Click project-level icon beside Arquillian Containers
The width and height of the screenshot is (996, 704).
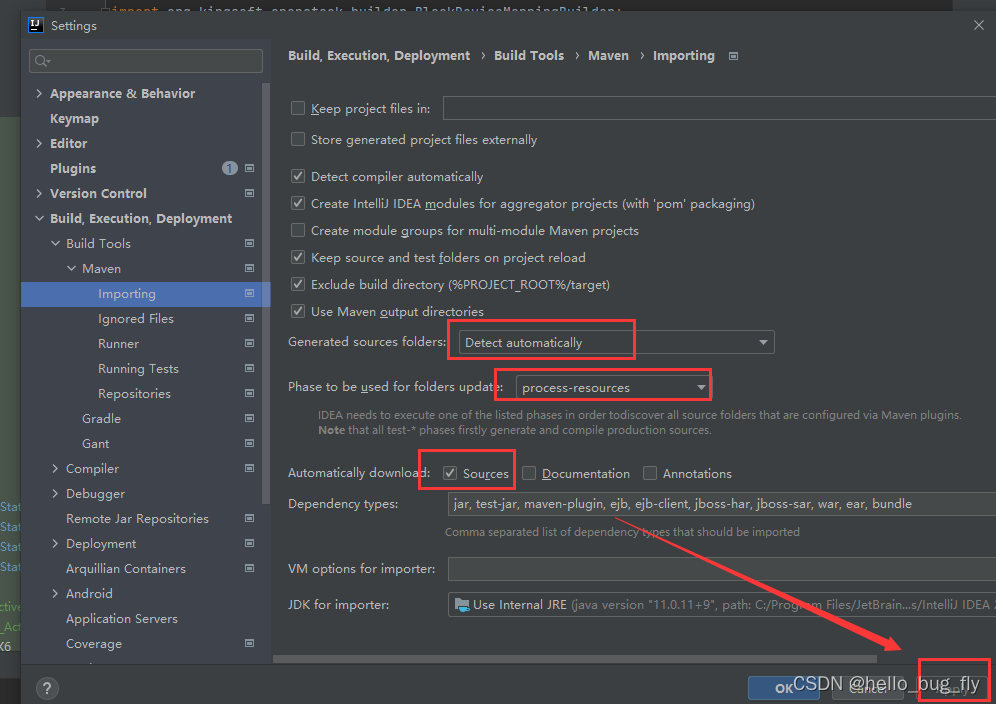(x=250, y=568)
